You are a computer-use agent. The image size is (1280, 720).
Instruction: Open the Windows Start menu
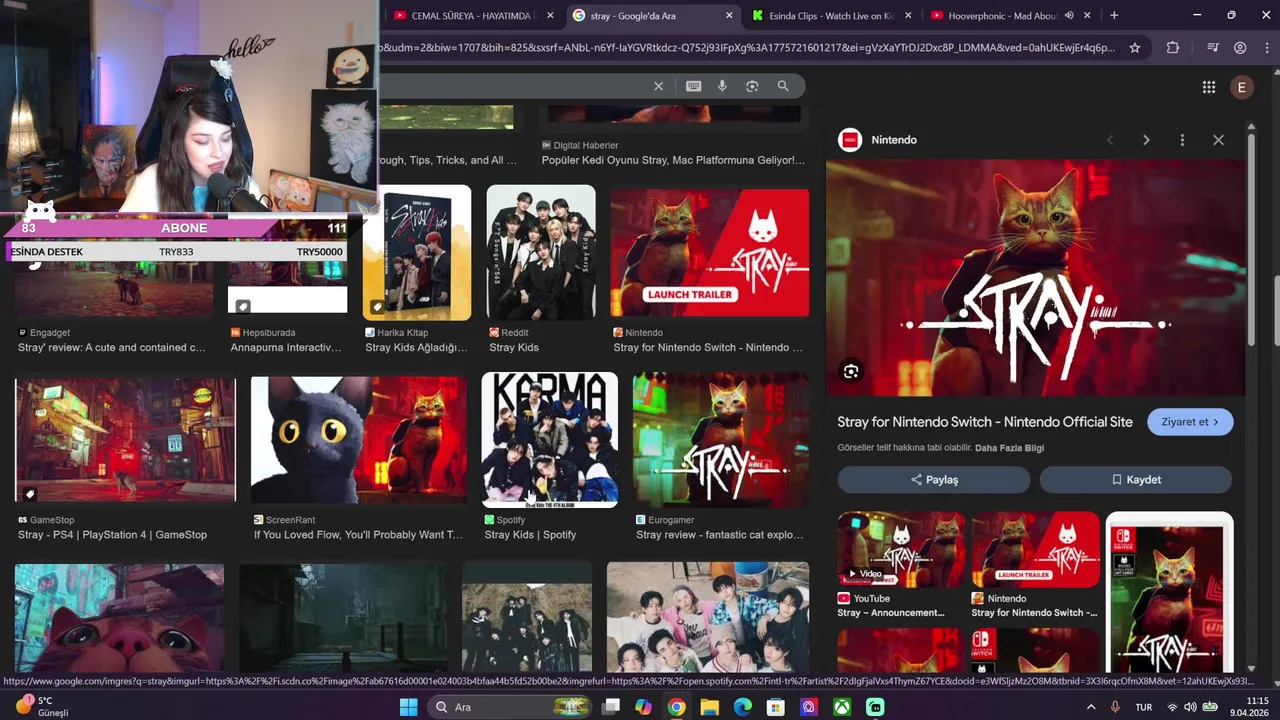pyautogui.click(x=408, y=707)
